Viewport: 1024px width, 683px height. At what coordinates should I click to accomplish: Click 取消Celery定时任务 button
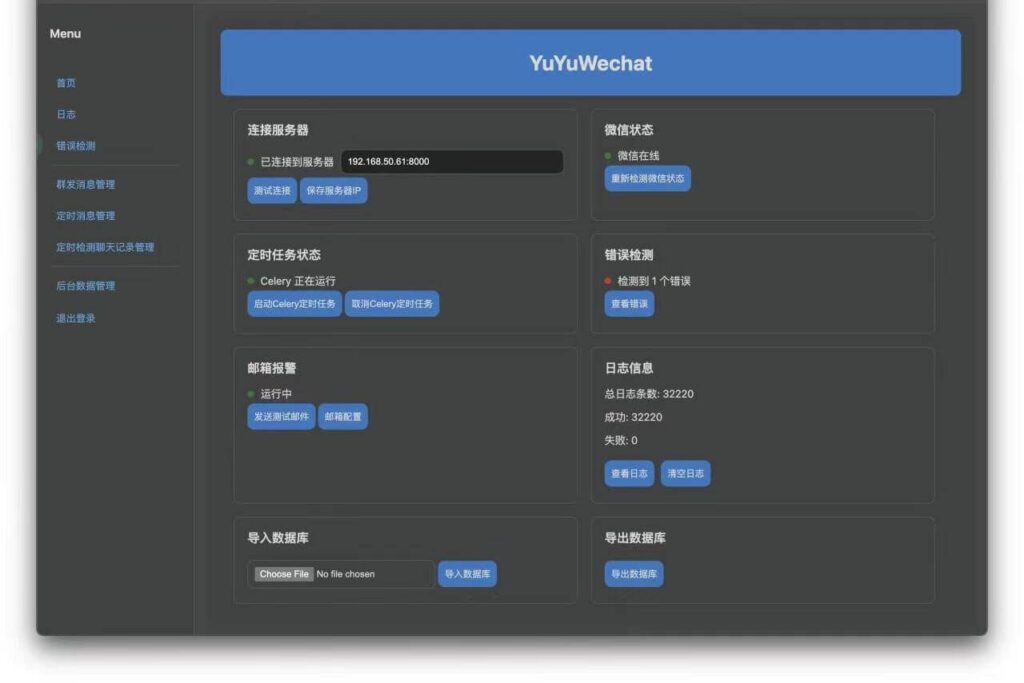392,304
